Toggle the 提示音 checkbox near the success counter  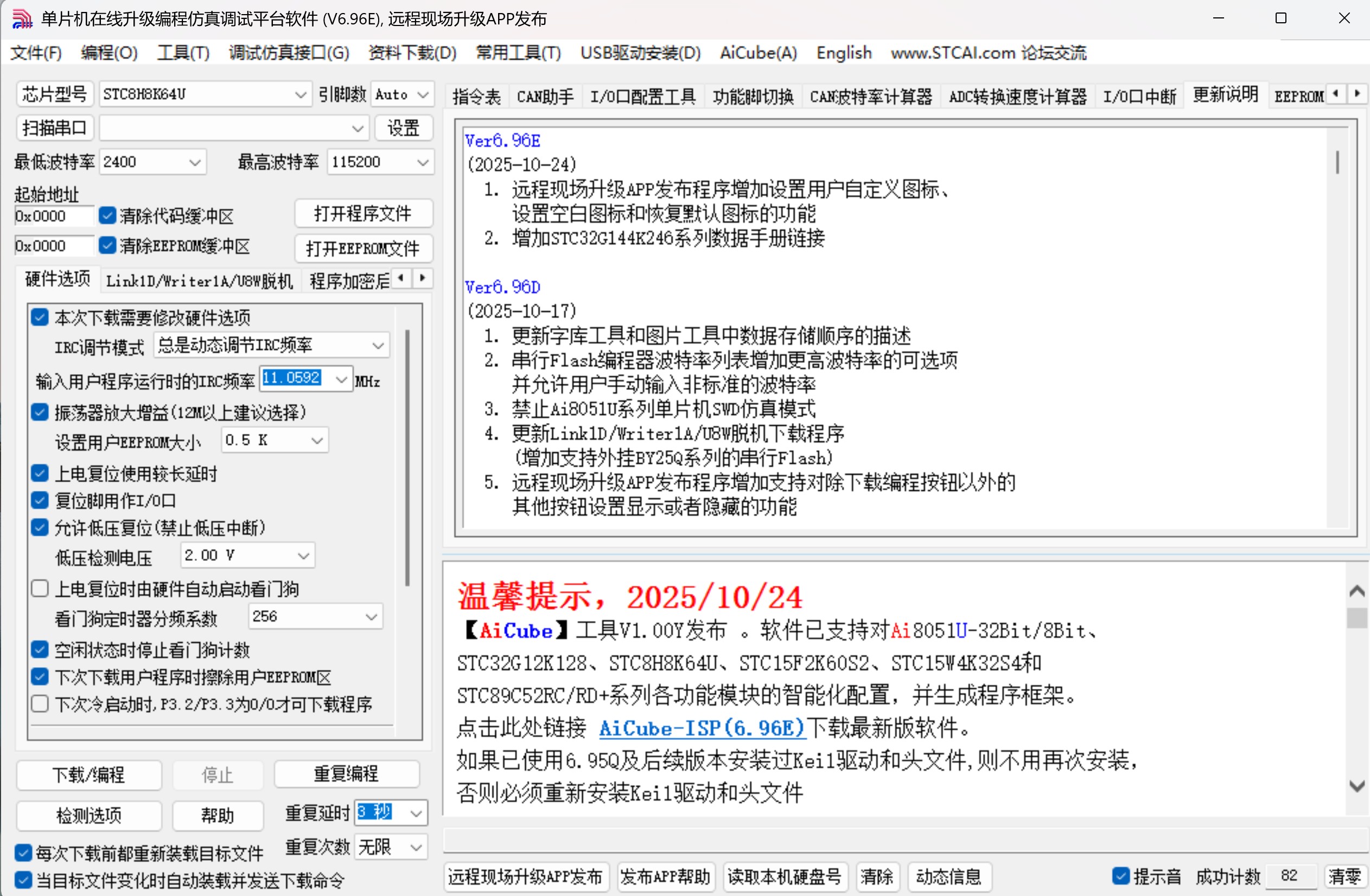pyautogui.click(x=1120, y=876)
